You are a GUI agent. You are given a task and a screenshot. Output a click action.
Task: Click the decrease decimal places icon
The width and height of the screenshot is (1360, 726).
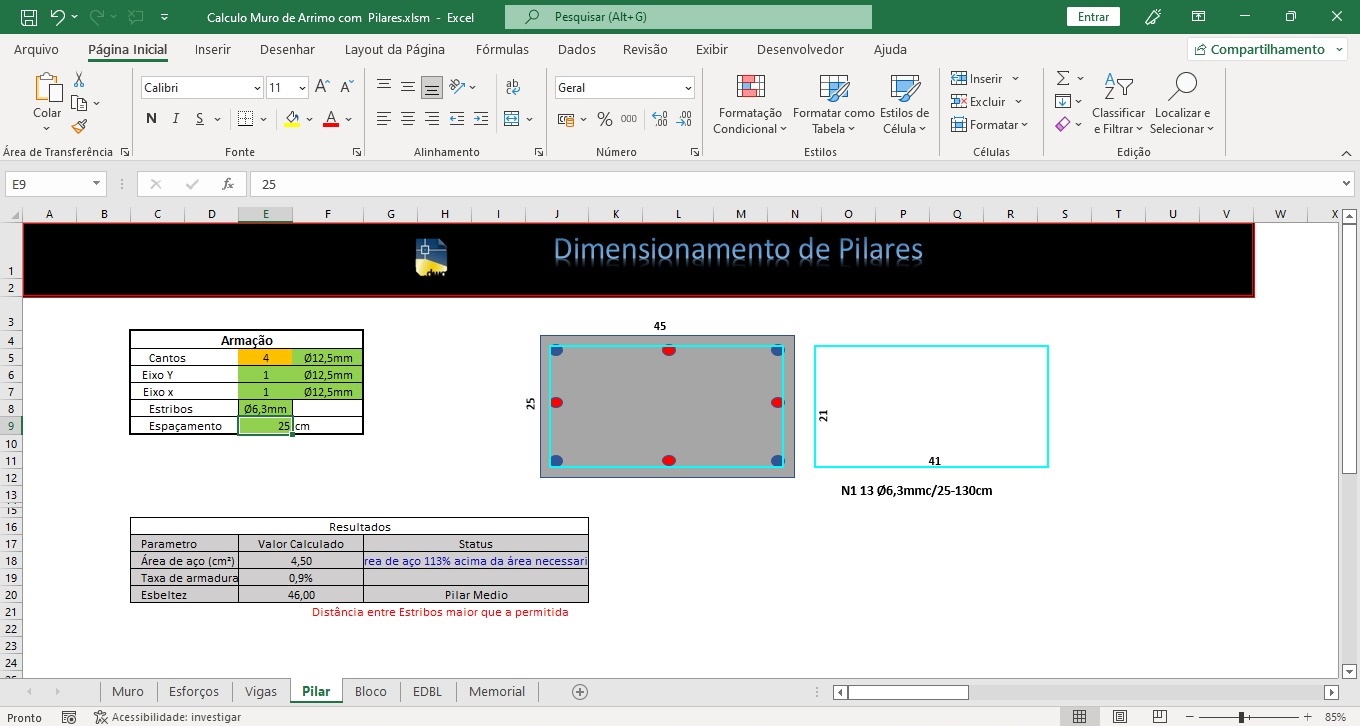click(x=685, y=119)
